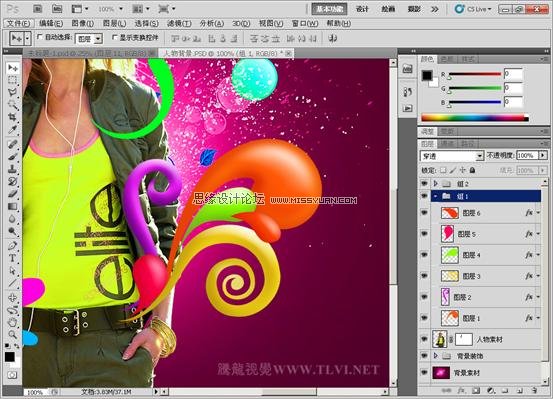Toggle Quick Mask mode button

click(x=12, y=375)
